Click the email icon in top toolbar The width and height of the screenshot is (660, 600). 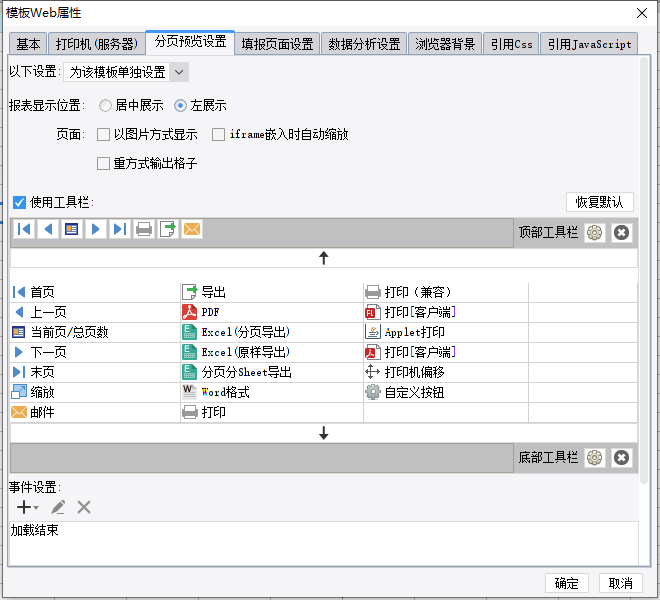(x=192, y=229)
